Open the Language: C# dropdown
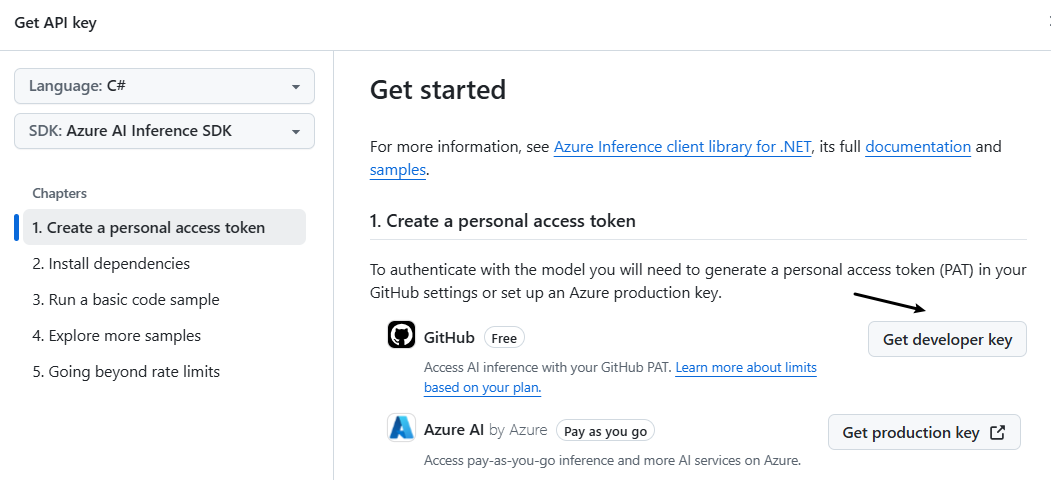 click(x=164, y=86)
